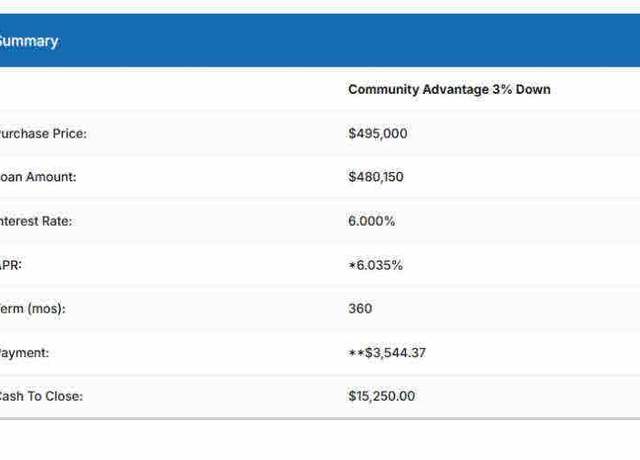Click the Cash To Close label

tap(41, 396)
